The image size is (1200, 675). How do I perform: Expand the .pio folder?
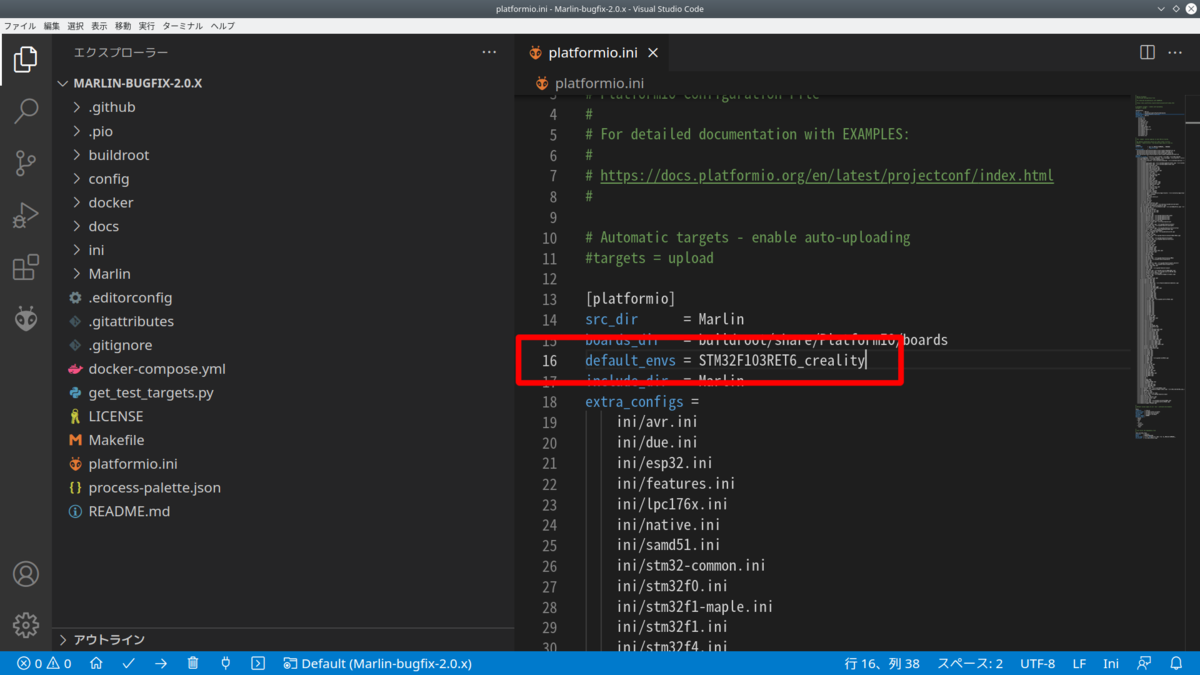283,131
